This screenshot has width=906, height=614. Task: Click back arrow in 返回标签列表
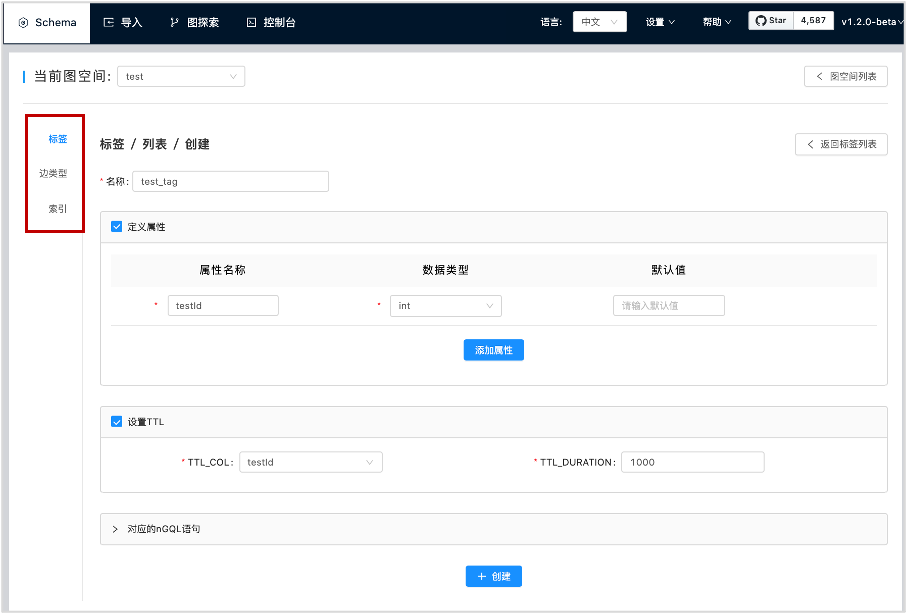[x=810, y=144]
